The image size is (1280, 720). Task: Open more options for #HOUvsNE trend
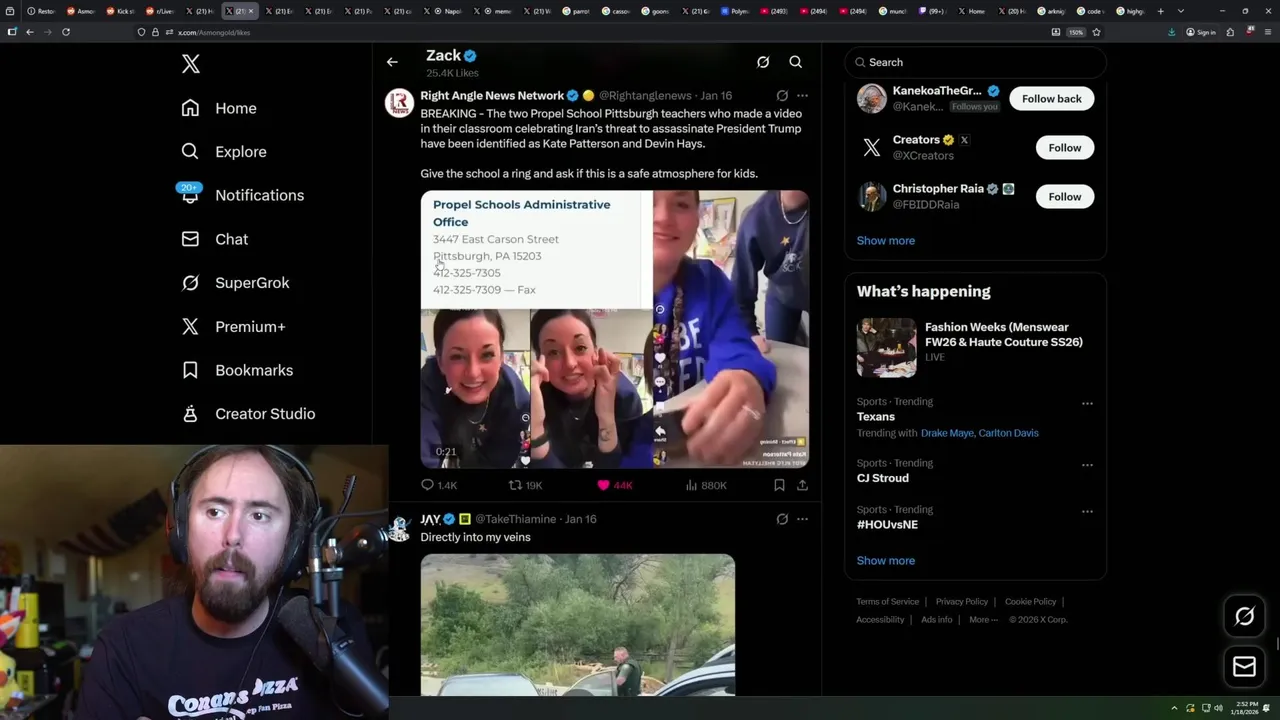click(1087, 511)
